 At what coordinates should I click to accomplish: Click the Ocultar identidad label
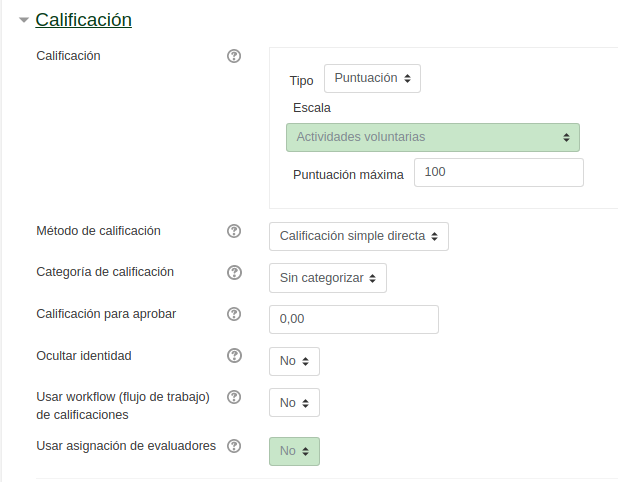tap(84, 355)
